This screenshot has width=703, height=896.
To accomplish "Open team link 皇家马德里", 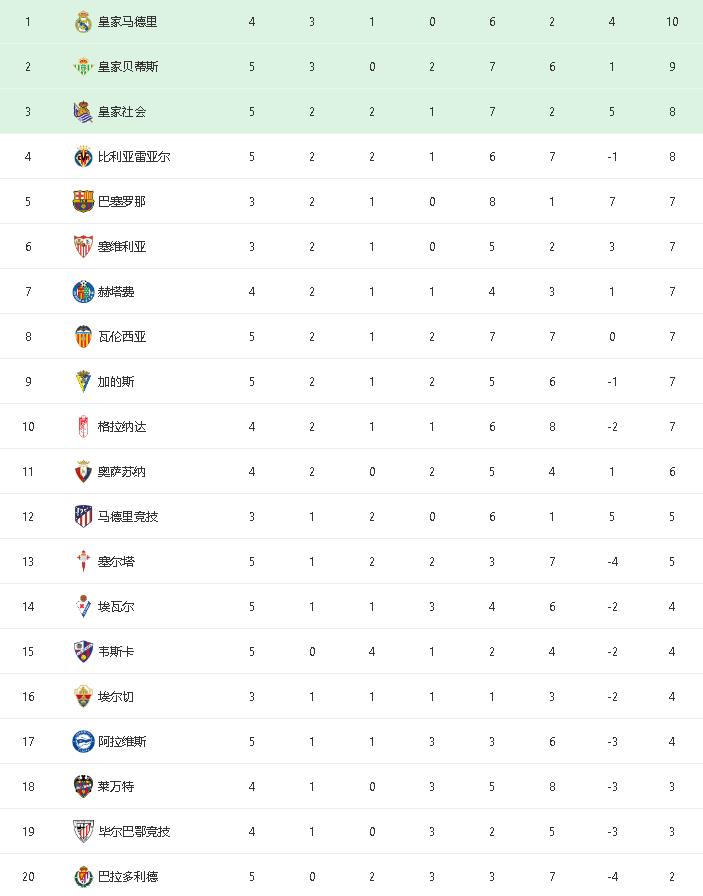I will pyautogui.click(x=127, y=22).
